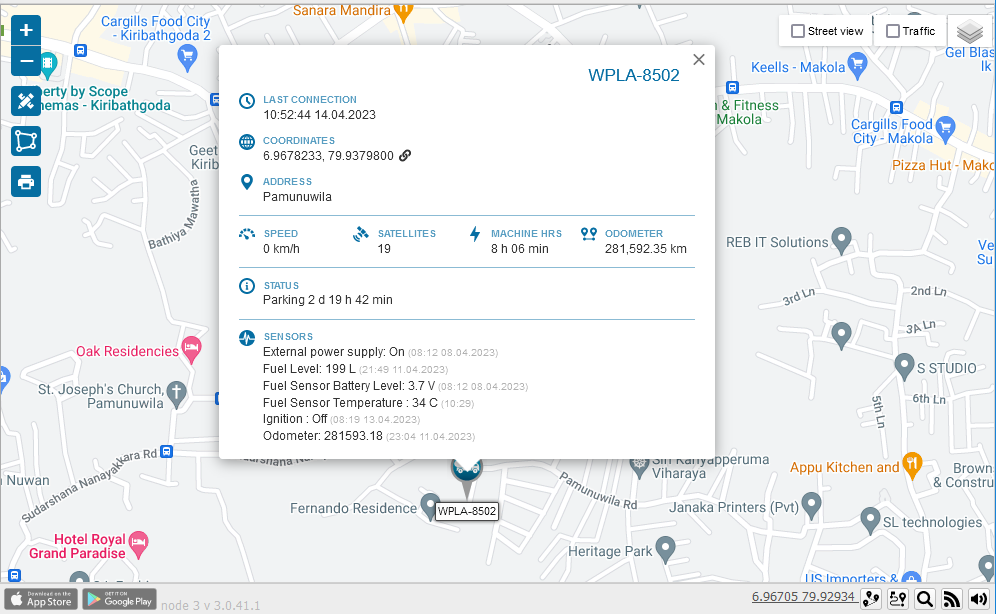Enable the Street view checkbox
Viewport: 996px width, 614px height.
point(798,31)
